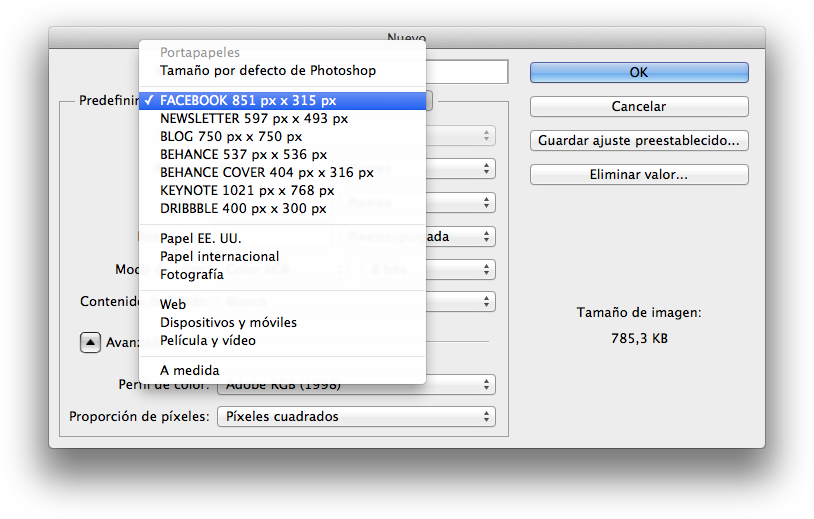Open the width units dropdown arrows
Viewport: 814px width, 519px height.
pyautogui.click(x=486, y=169)
